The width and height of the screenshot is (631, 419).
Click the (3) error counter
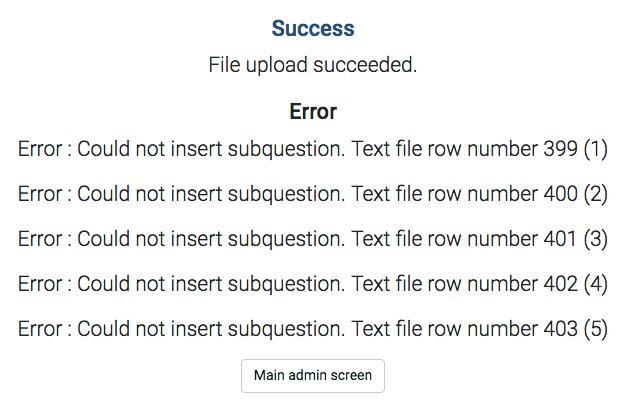point(596,239)
